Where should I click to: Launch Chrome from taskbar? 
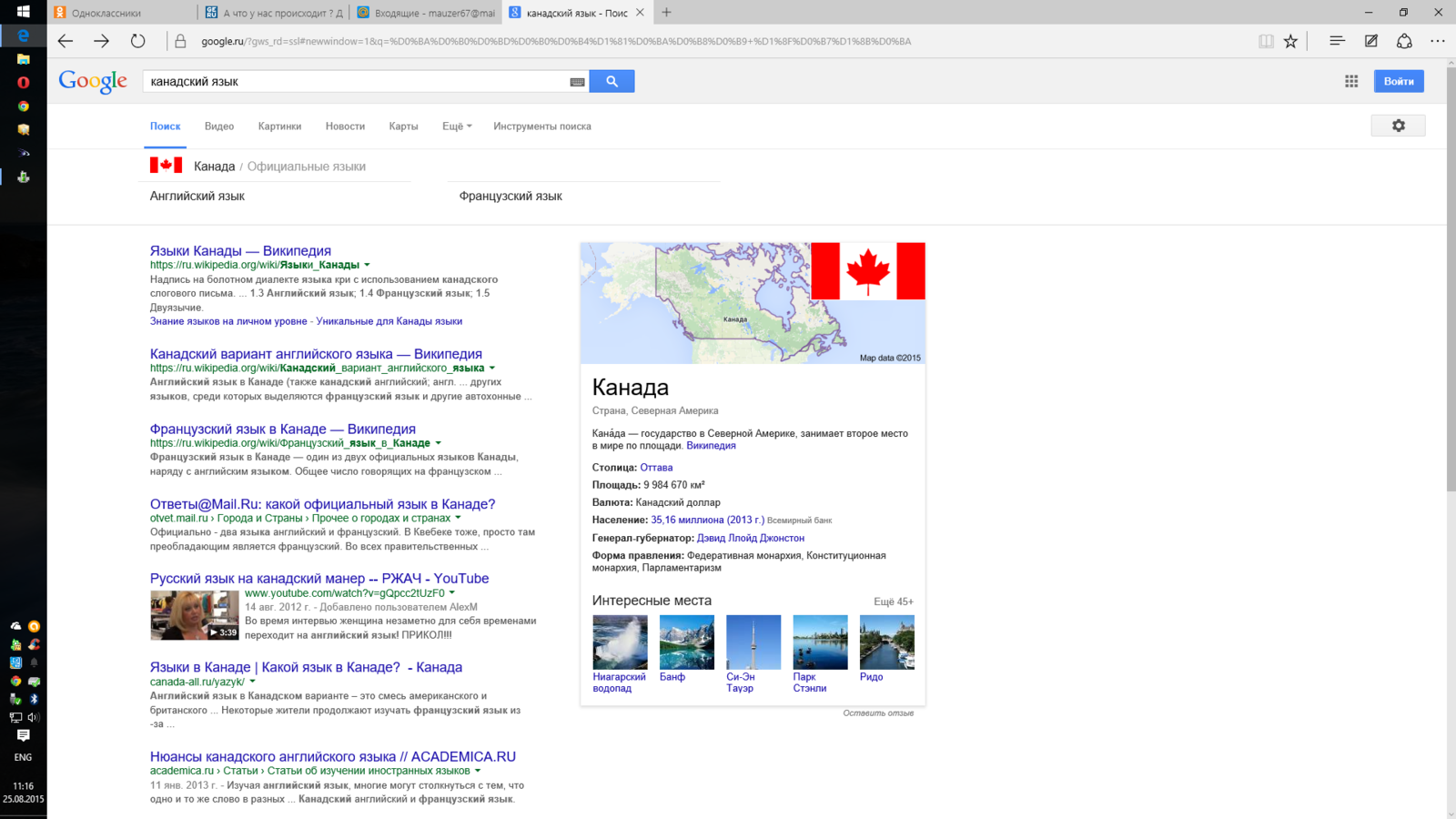(24, 106)
